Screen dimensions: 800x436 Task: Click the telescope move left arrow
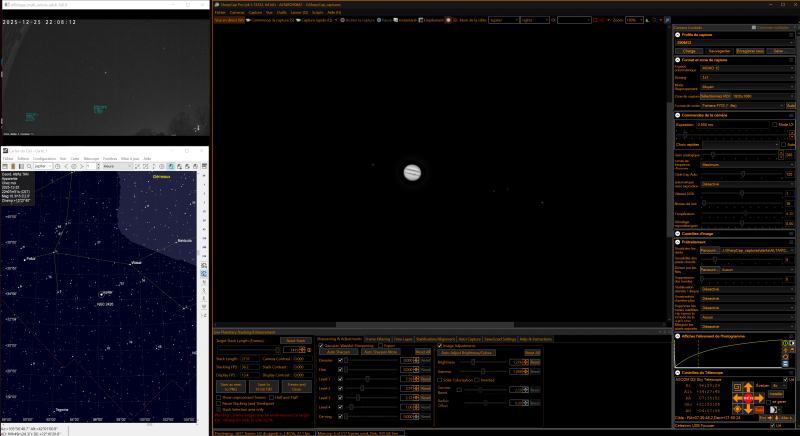click(x=737, y=398)
